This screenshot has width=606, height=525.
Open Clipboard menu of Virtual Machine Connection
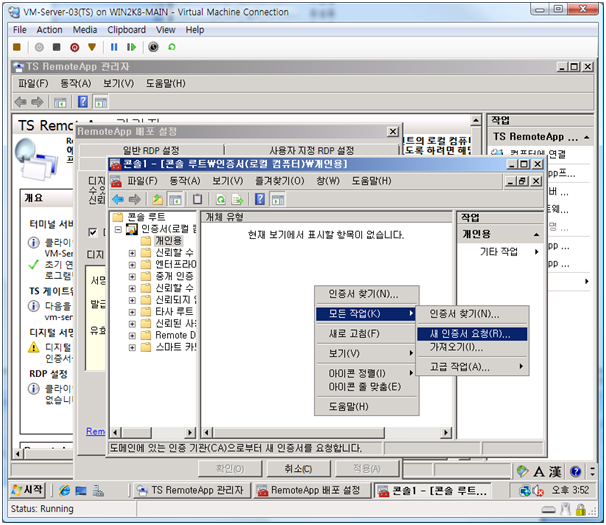pos(126,30)
